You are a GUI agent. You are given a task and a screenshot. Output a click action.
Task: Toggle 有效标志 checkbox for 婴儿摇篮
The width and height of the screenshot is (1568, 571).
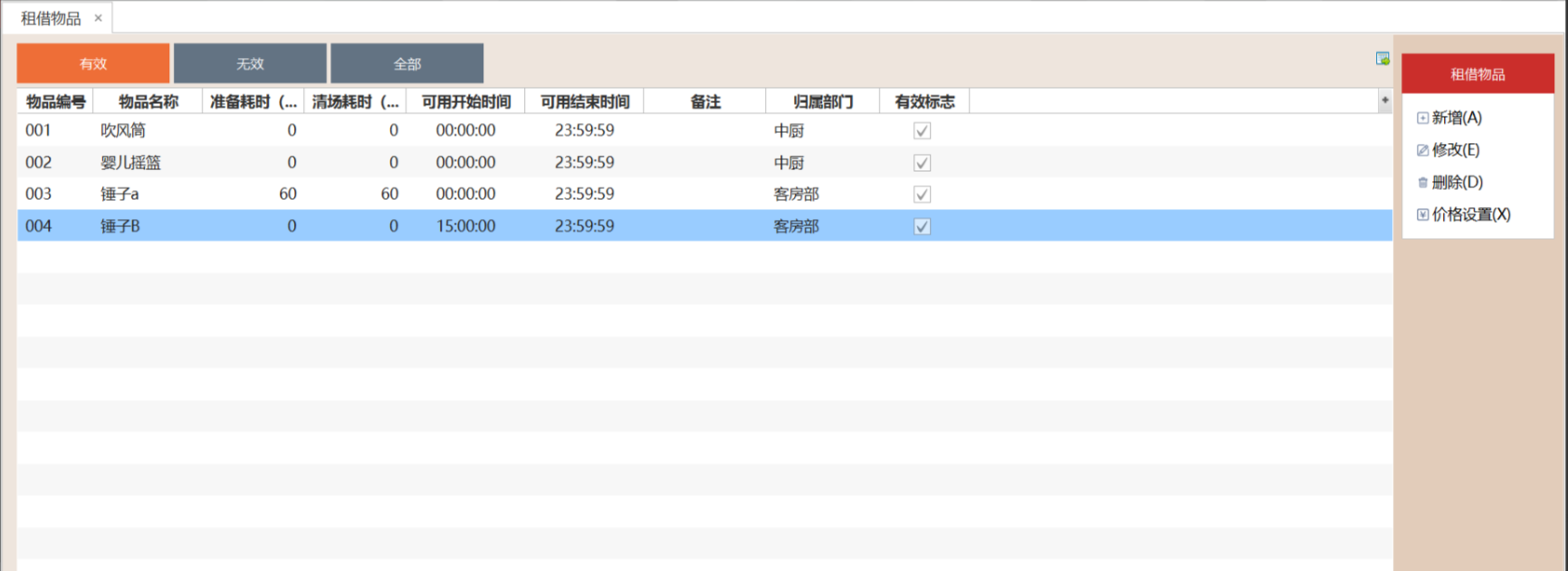(922, 163)
